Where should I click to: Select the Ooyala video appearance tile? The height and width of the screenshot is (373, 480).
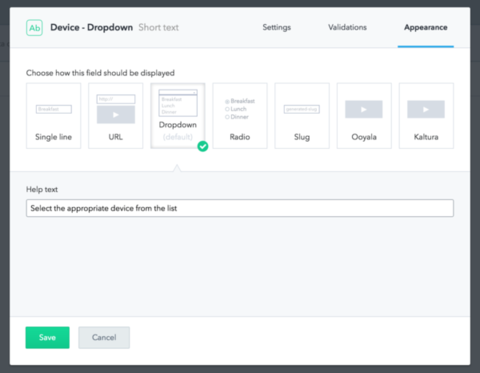[x=364, y=116]
